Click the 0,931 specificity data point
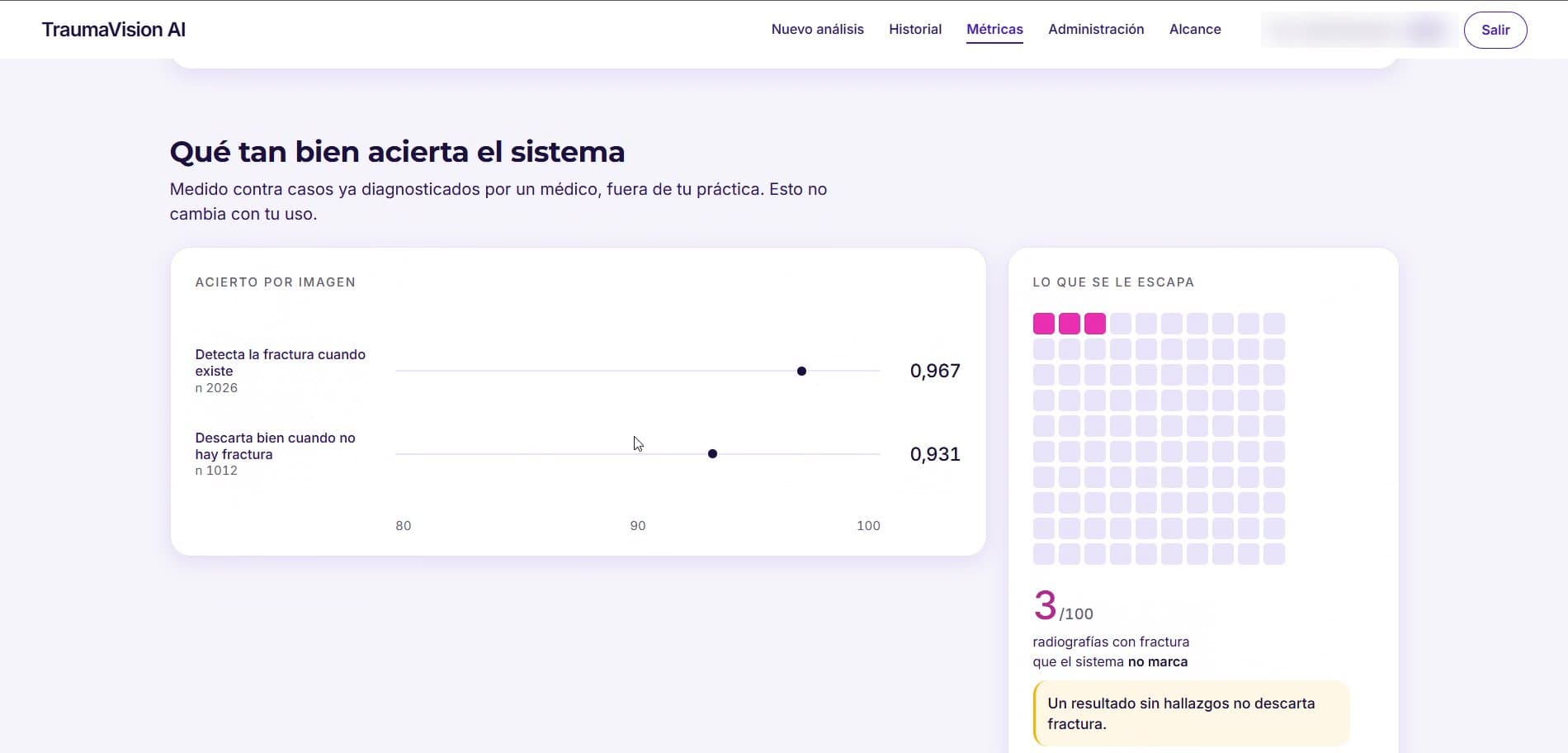 tap(712, 454)
